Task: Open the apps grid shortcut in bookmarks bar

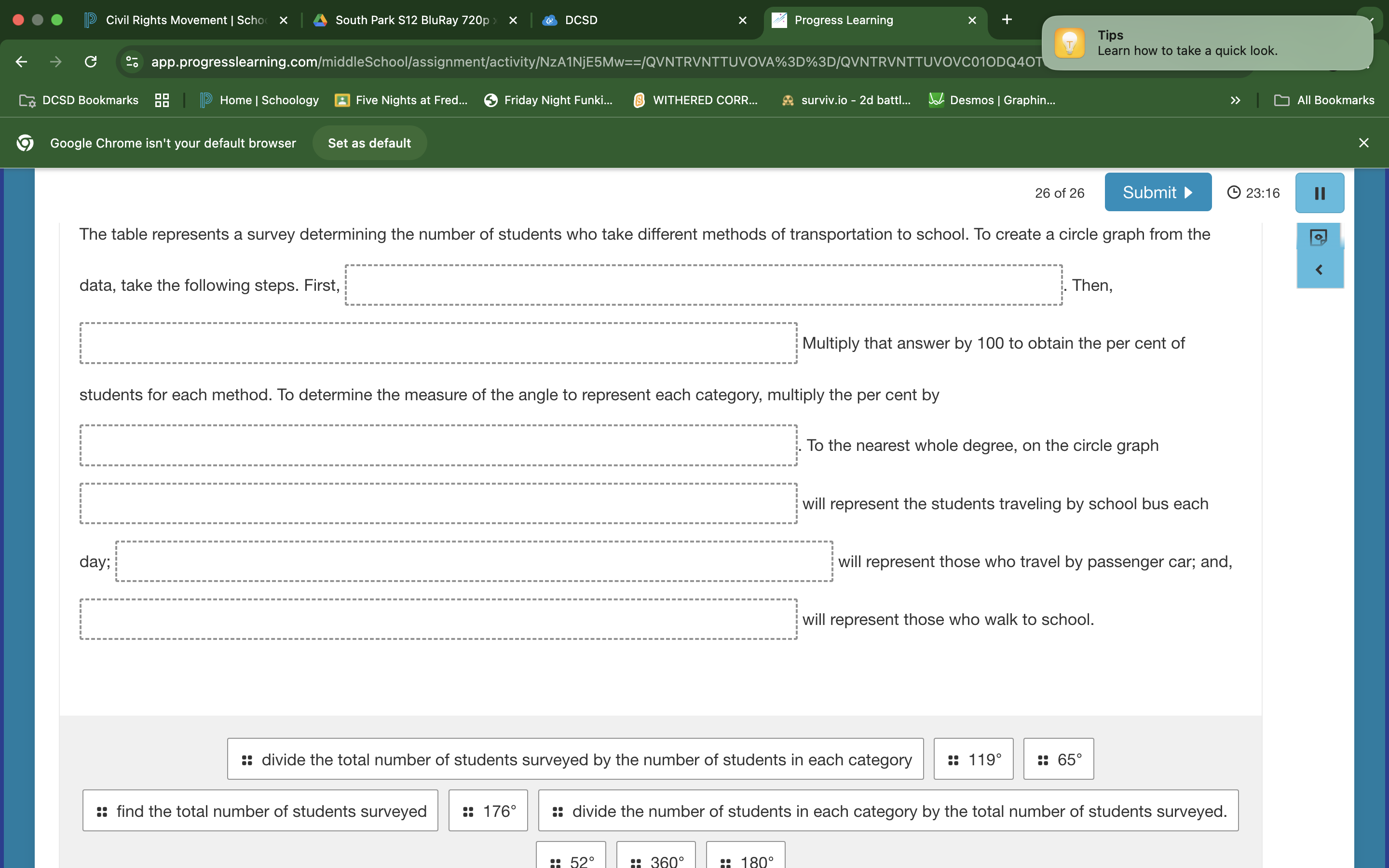Action: click(x=162, y=100)
